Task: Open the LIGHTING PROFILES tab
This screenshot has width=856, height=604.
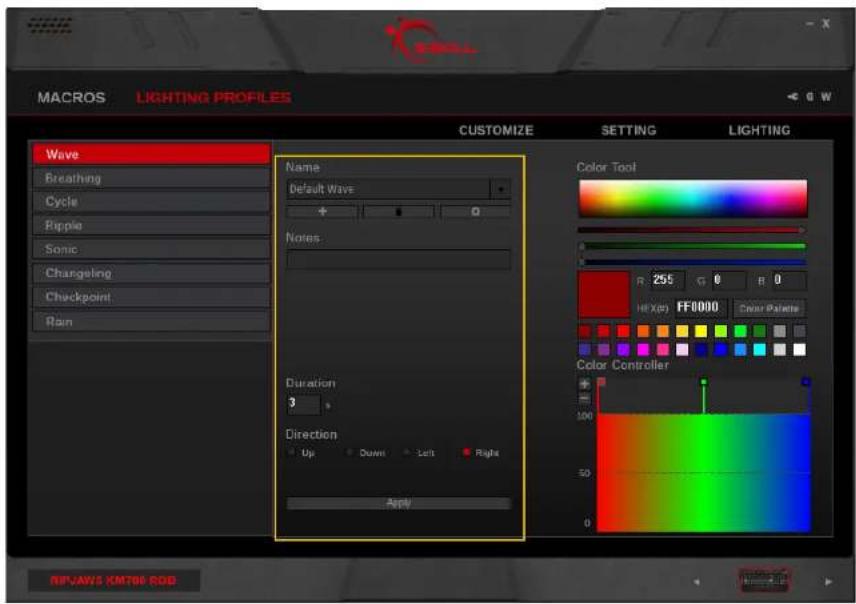Action: click(213, 98)
